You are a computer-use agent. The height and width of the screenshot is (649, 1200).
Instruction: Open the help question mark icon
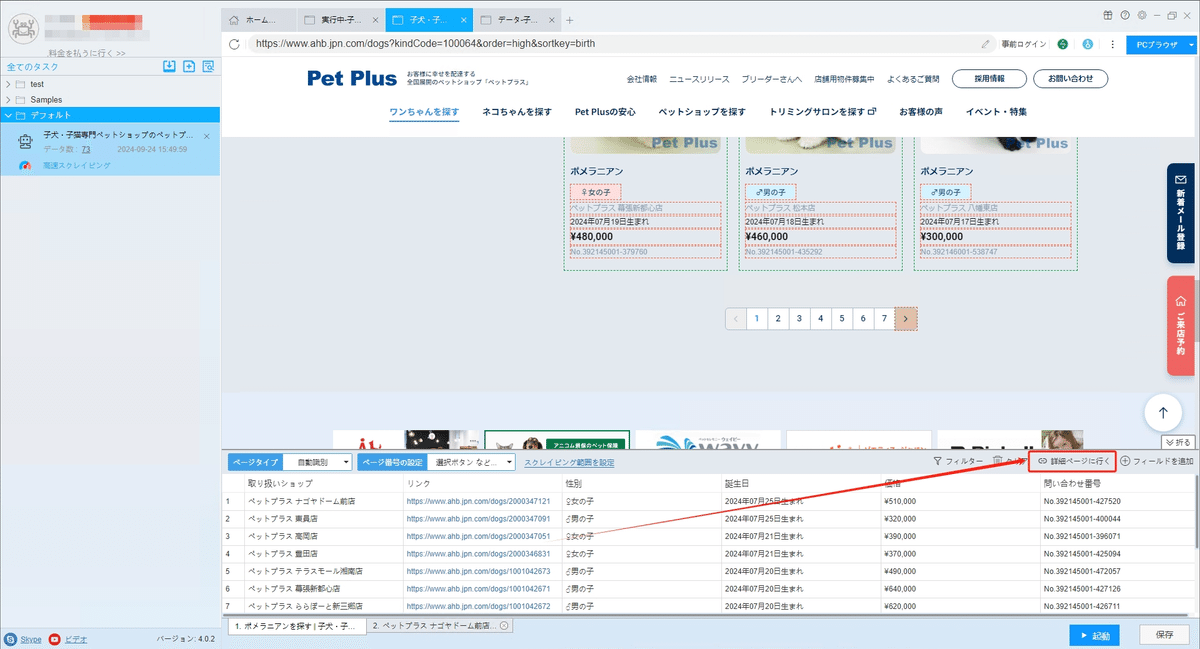1125,15
